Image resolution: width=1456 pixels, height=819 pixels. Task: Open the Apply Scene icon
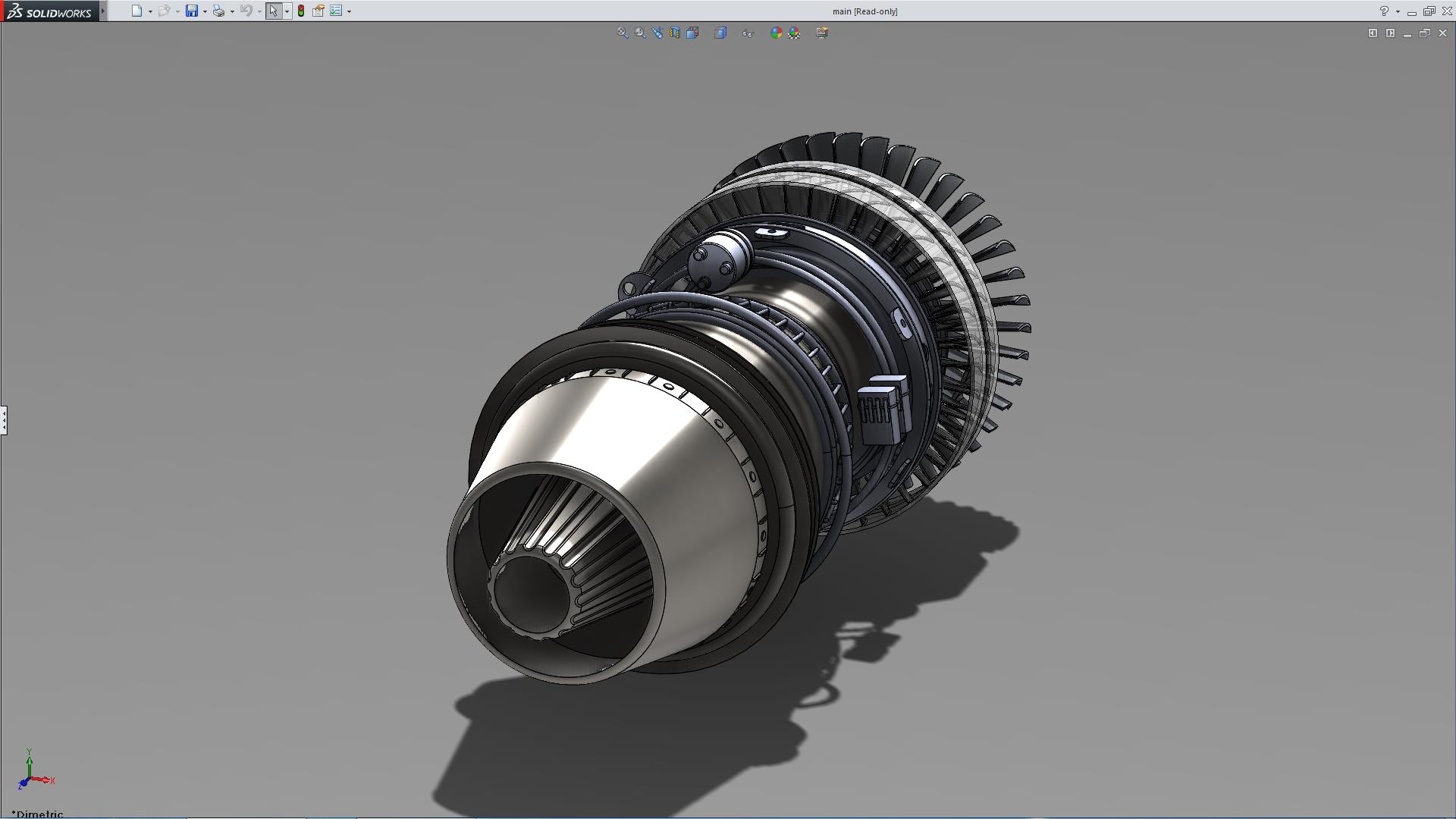[x=794, y=33]
